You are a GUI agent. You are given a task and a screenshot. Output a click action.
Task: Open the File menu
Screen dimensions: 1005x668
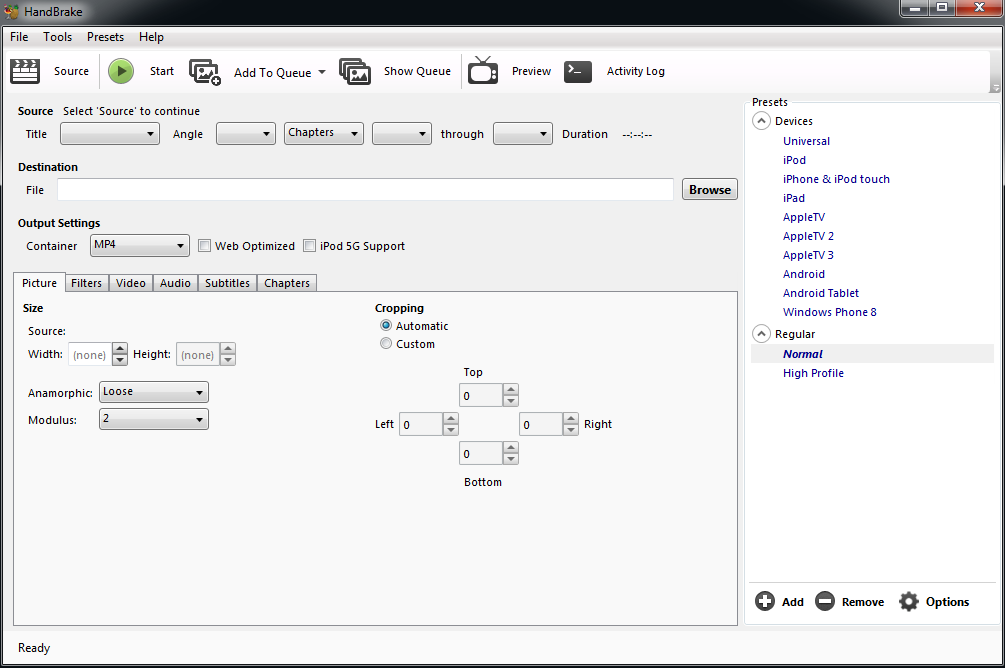pyautogui.click(x=19, y=37)
